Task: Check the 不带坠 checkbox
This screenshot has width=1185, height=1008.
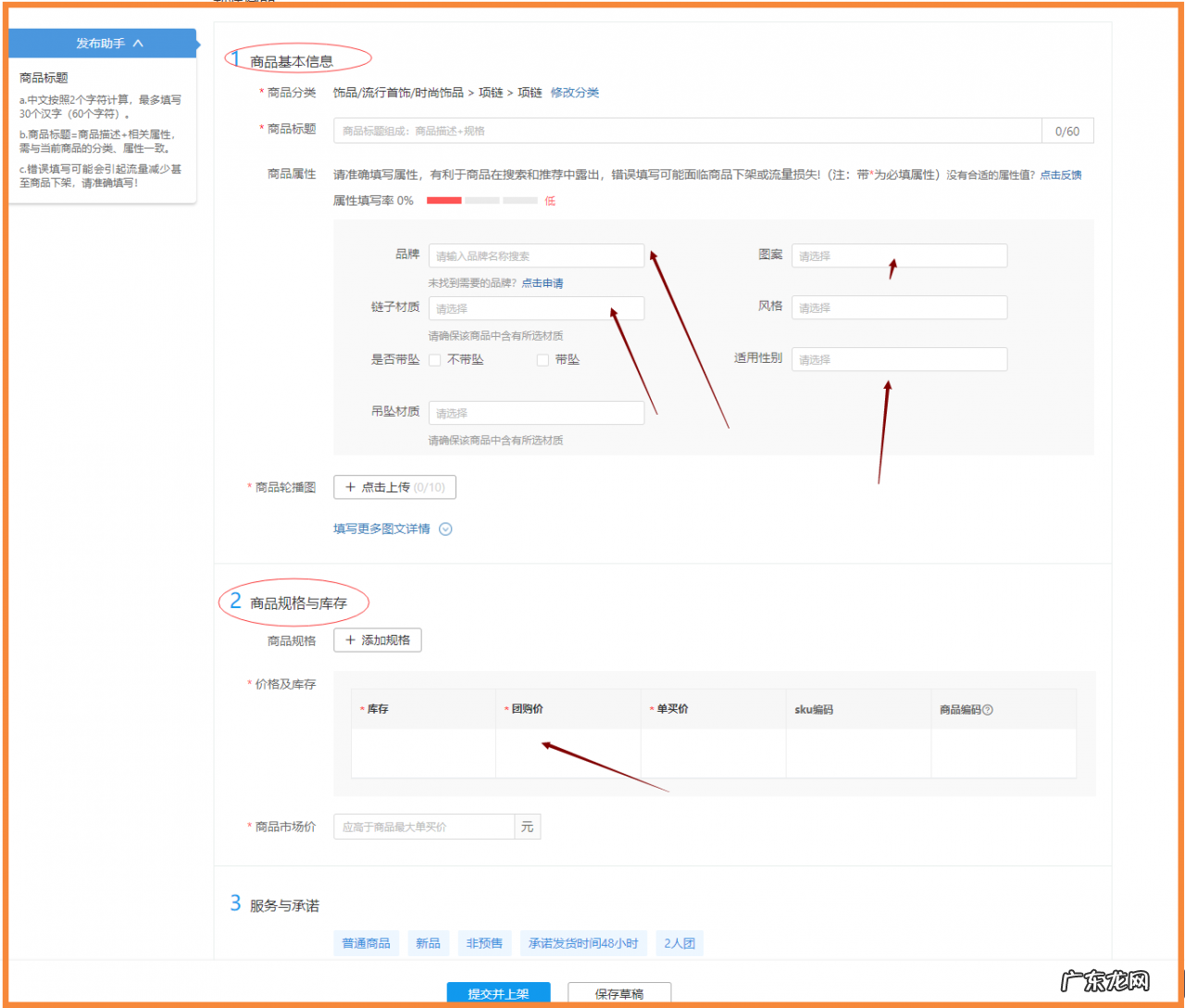Action: click(x=434, y=359)
